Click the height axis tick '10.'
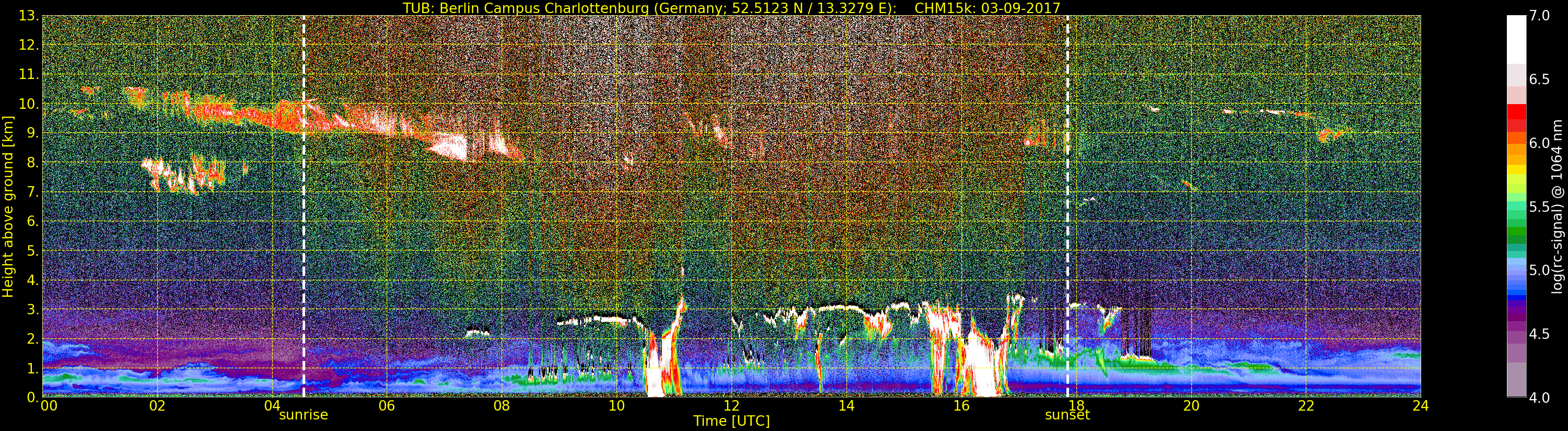 coord(29,104)
